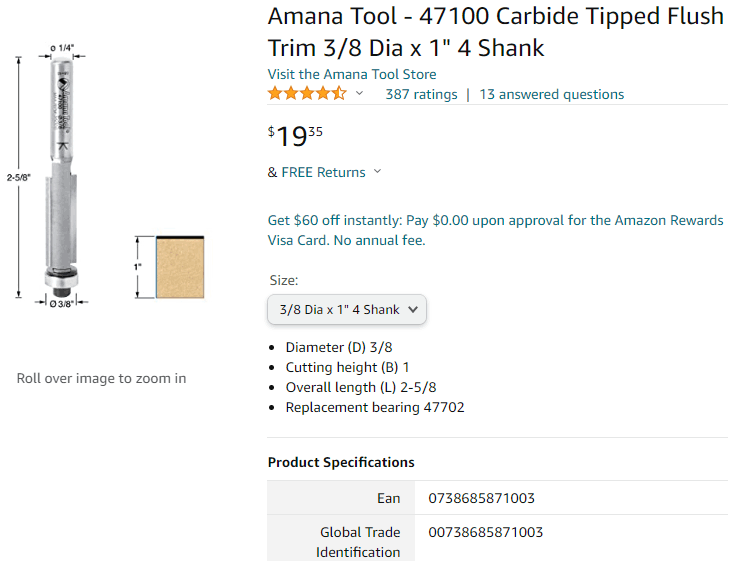Click the Size dropdown arrow icon
This screenshot has width=748, height=561.
(x=413, y=310)
